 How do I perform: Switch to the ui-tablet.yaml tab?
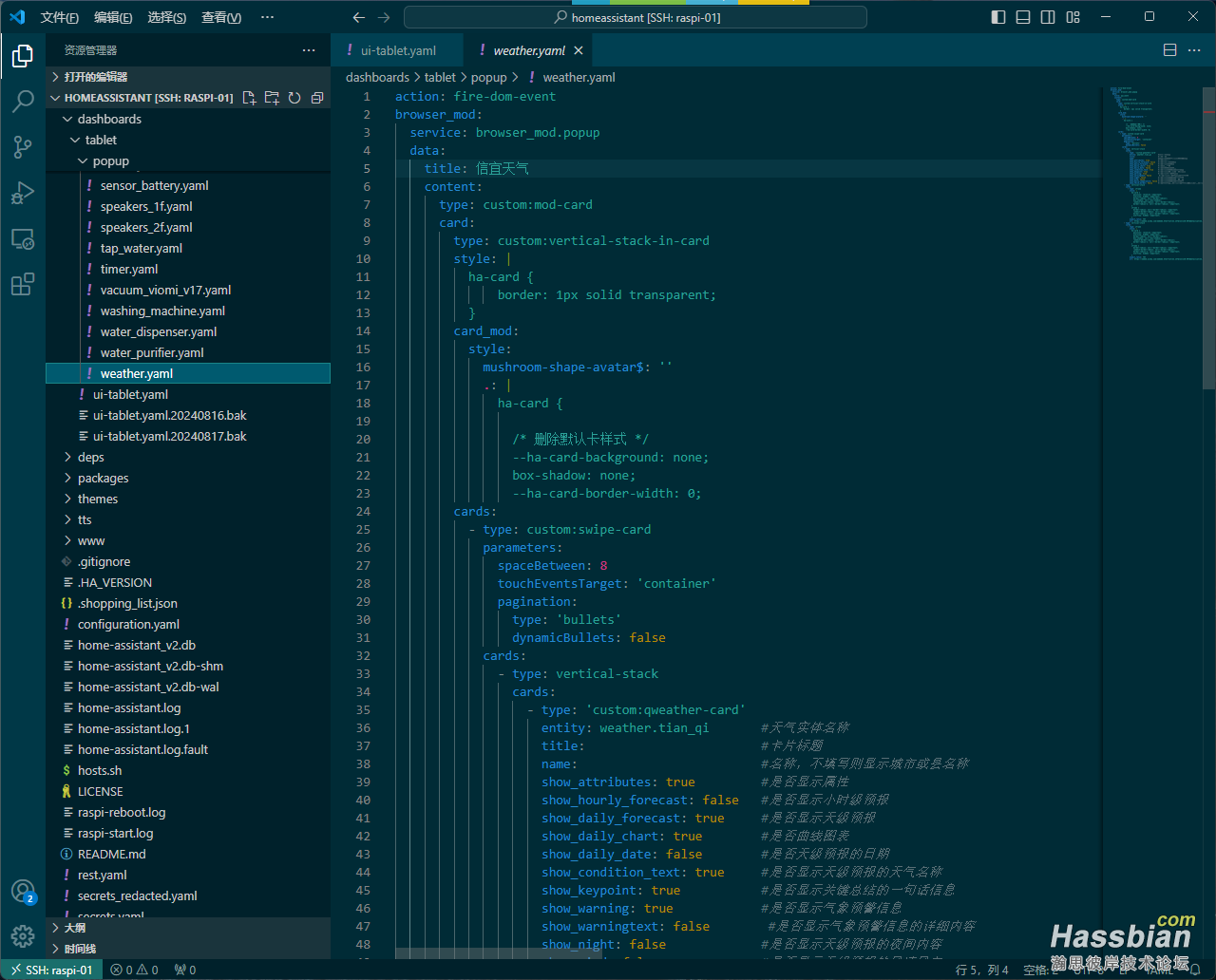[x=397, y=50]
